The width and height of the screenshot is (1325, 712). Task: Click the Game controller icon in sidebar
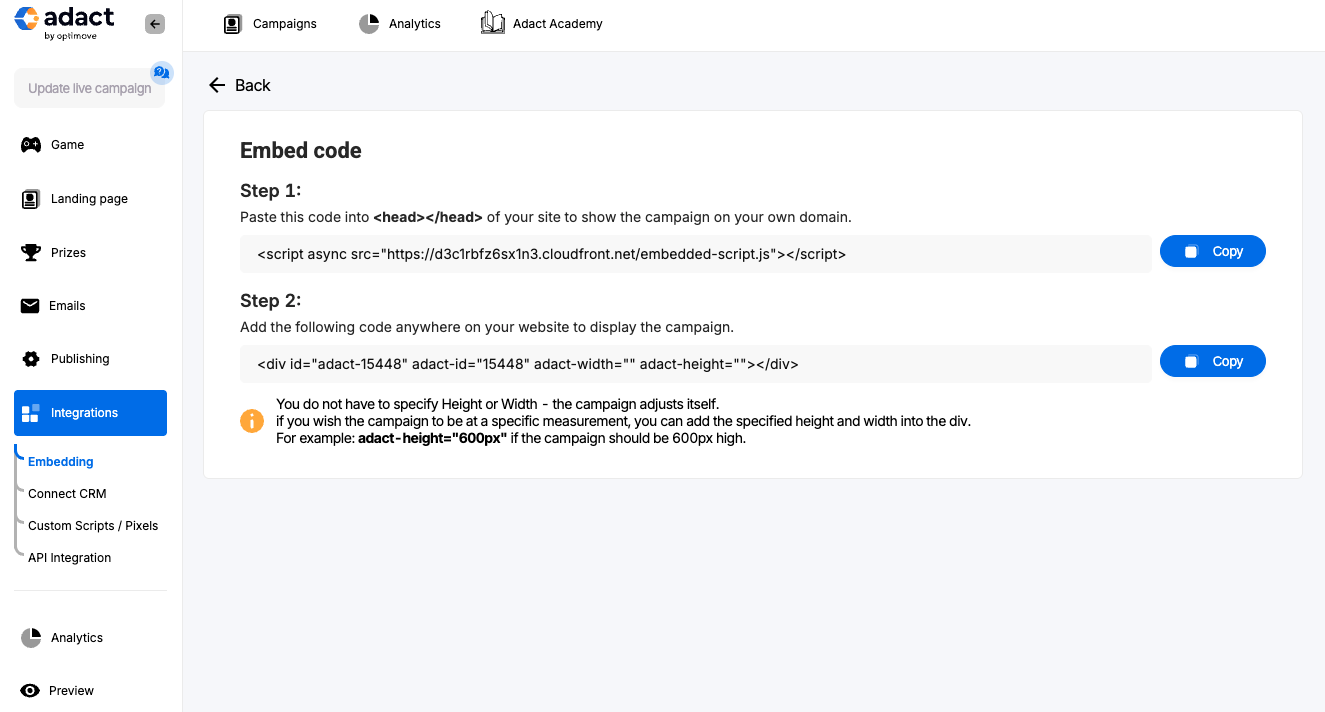point(31,145)
